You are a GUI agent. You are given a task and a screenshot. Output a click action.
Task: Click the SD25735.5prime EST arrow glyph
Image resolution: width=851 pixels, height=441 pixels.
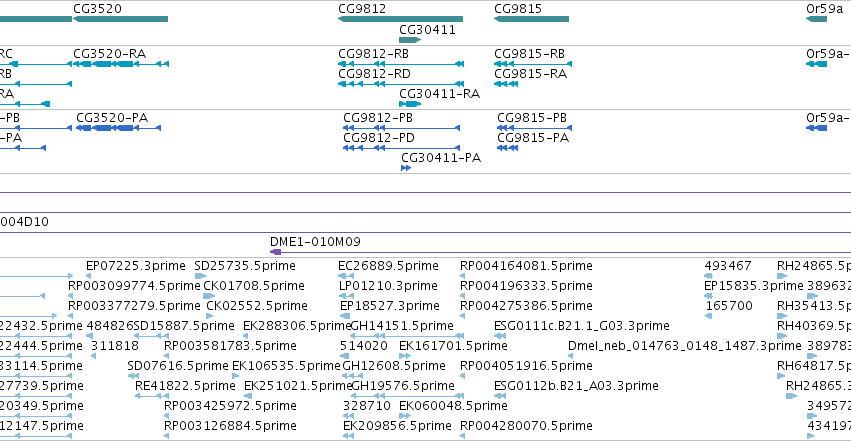200,276
